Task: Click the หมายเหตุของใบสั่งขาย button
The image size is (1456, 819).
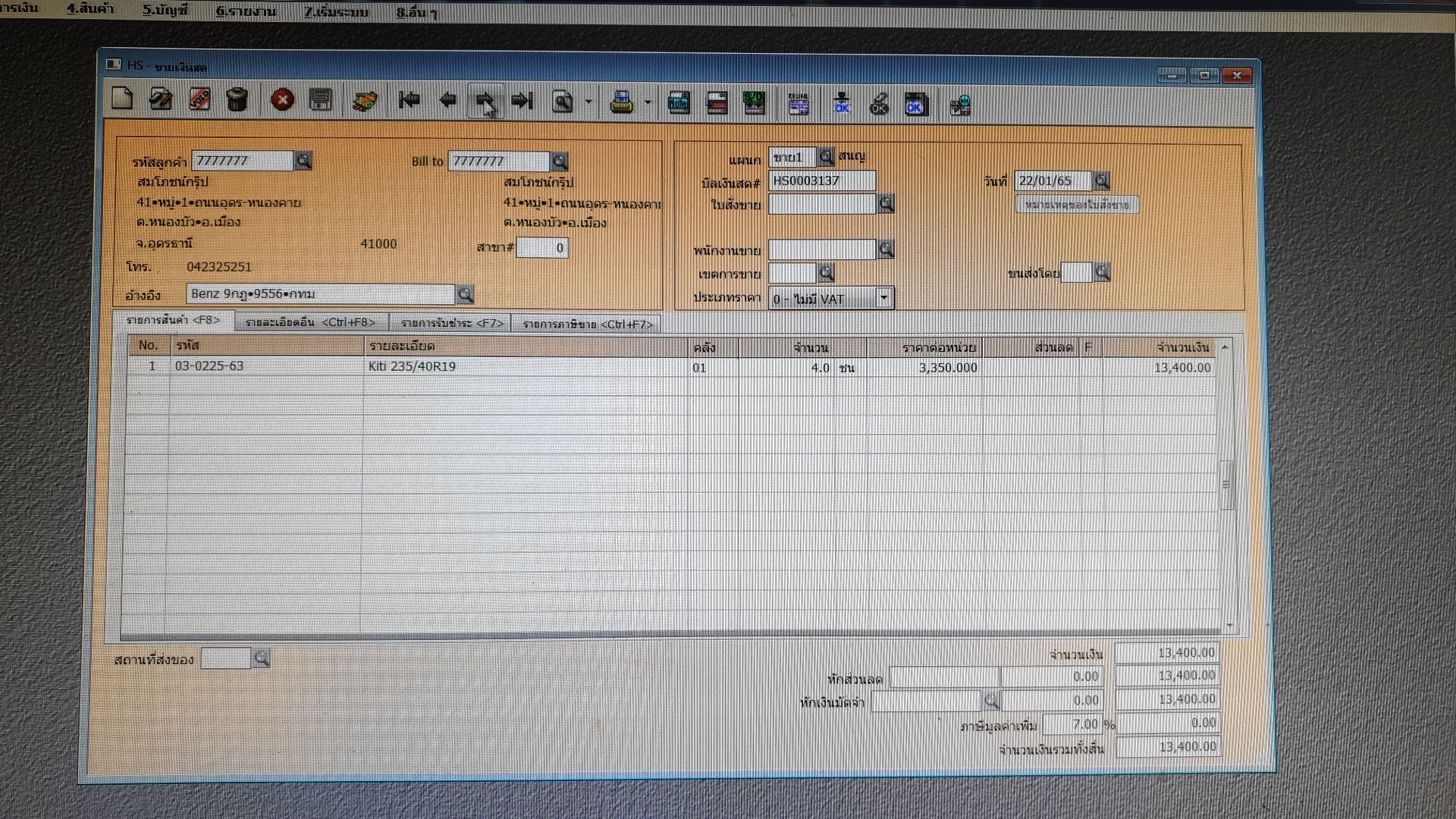Action: [x=1077, y=205]
